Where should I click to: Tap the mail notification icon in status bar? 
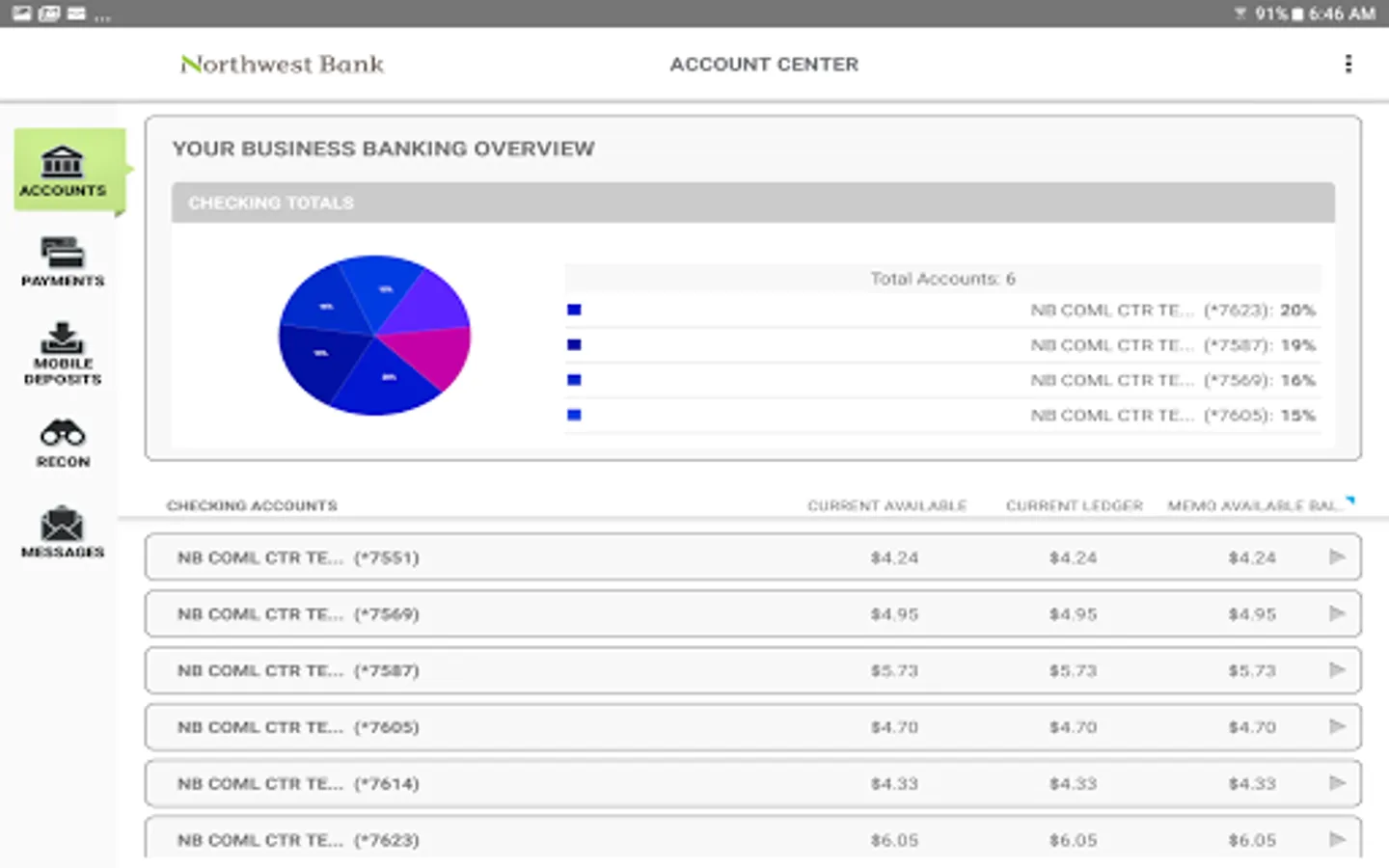point(76,14)
